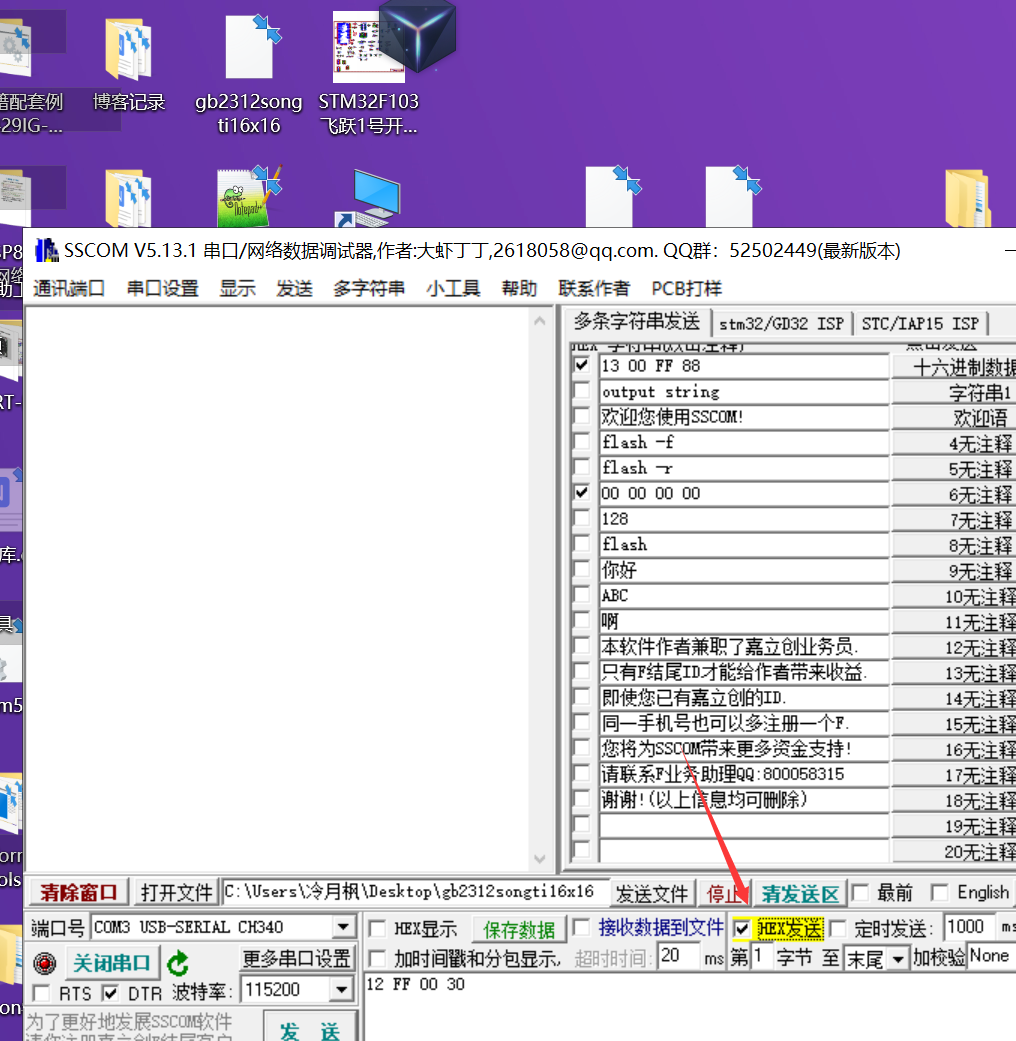Open the folder icon below 博客记录
Viewport: 1016px width, 1041px height.
[127, 199]
